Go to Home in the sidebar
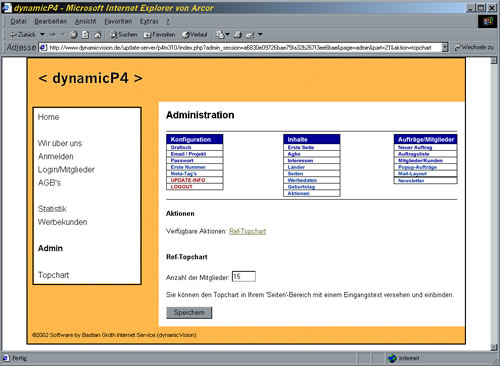The width and height of the screenshot is (500, 366). pyautogui.click(x=48, y=117)
